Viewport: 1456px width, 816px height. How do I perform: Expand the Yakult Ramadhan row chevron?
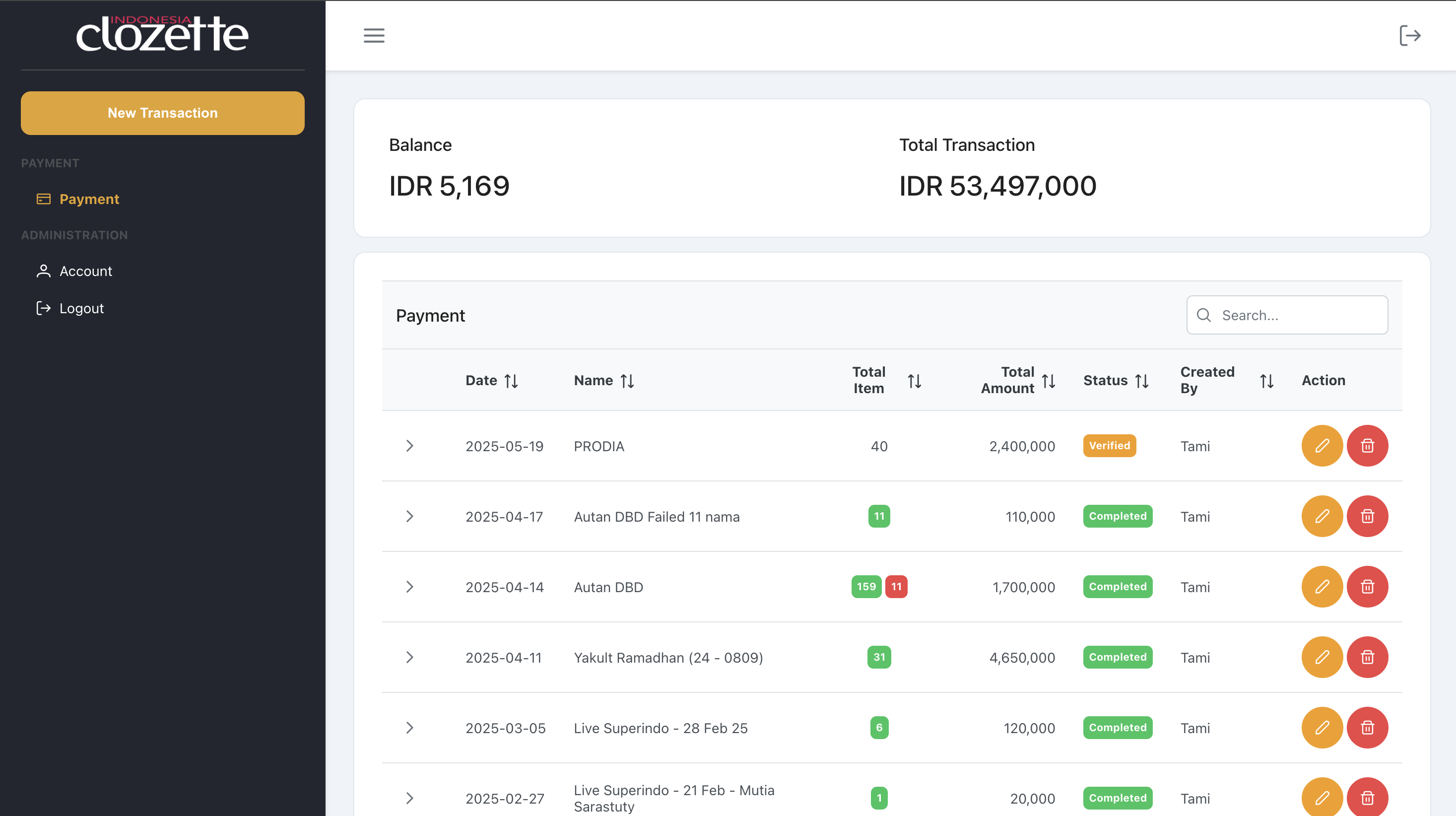410,657
